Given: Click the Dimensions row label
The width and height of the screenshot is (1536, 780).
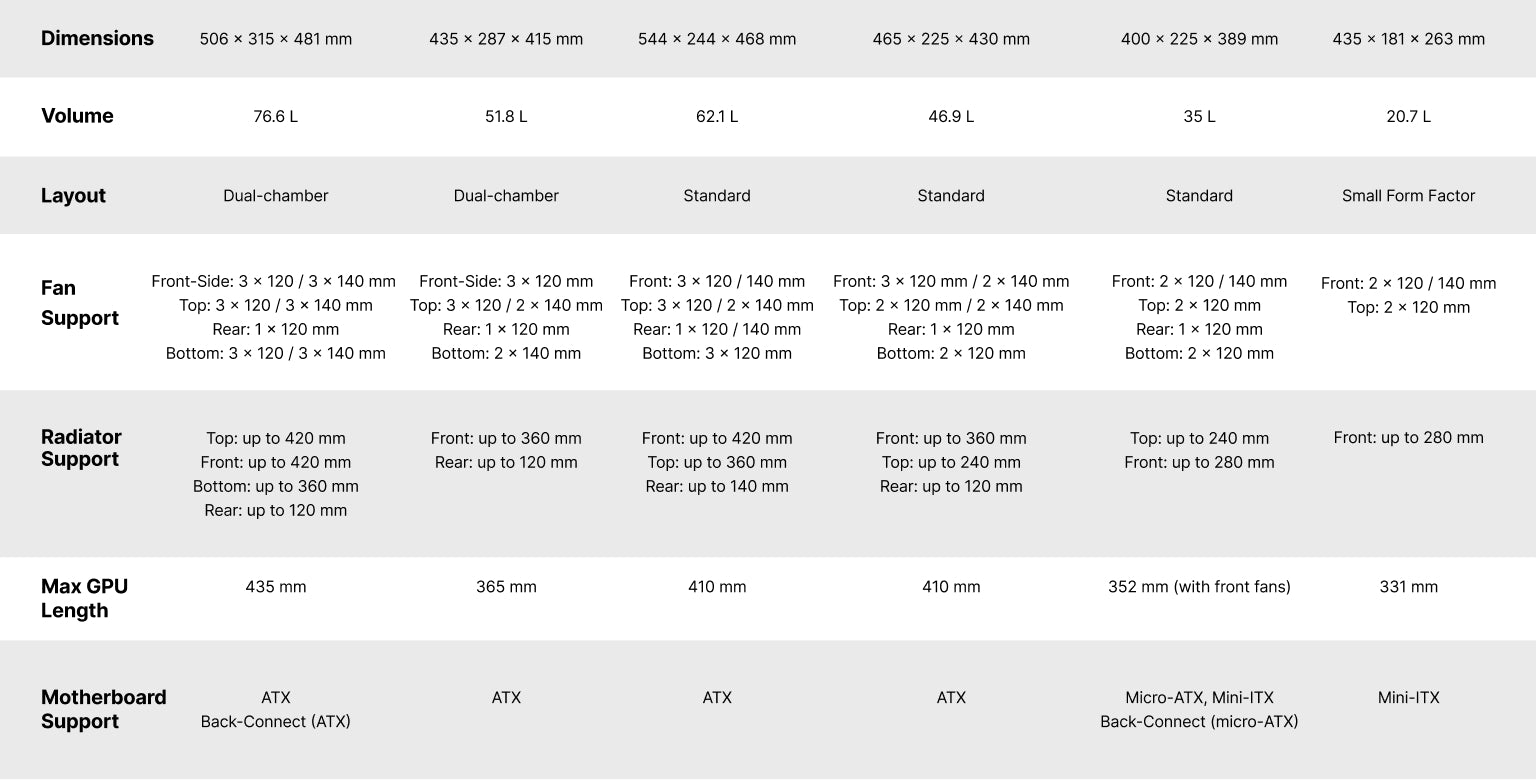Looking at the screenshot, I should tap(97, 39).
